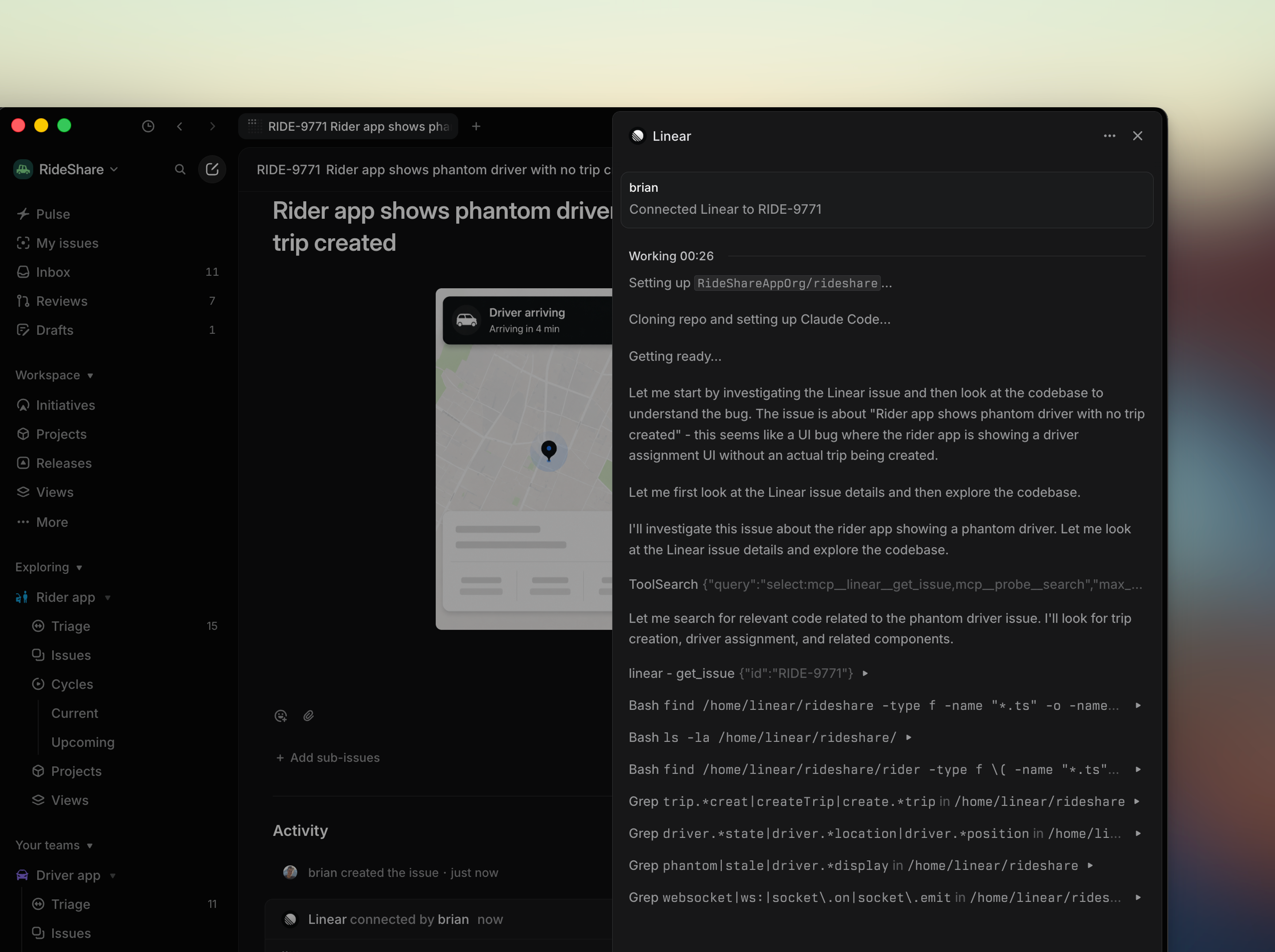This screenshot has height=952, width=1275.
Task: Click the RideShareAppOrg/rideshare repo chip
Action: pyautogui.click(x=787, y=283)
